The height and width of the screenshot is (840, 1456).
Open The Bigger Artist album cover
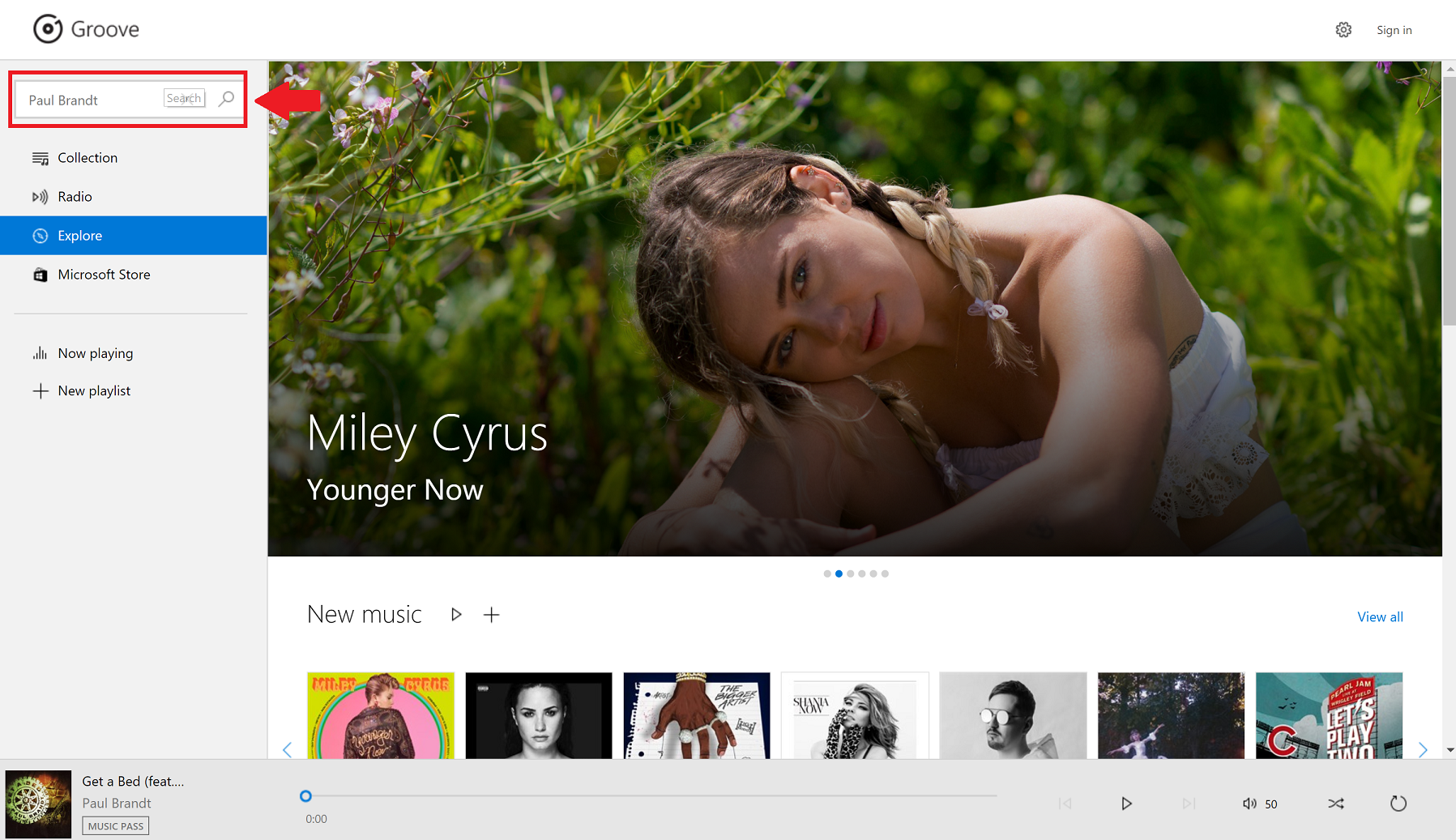click(697, 715)
